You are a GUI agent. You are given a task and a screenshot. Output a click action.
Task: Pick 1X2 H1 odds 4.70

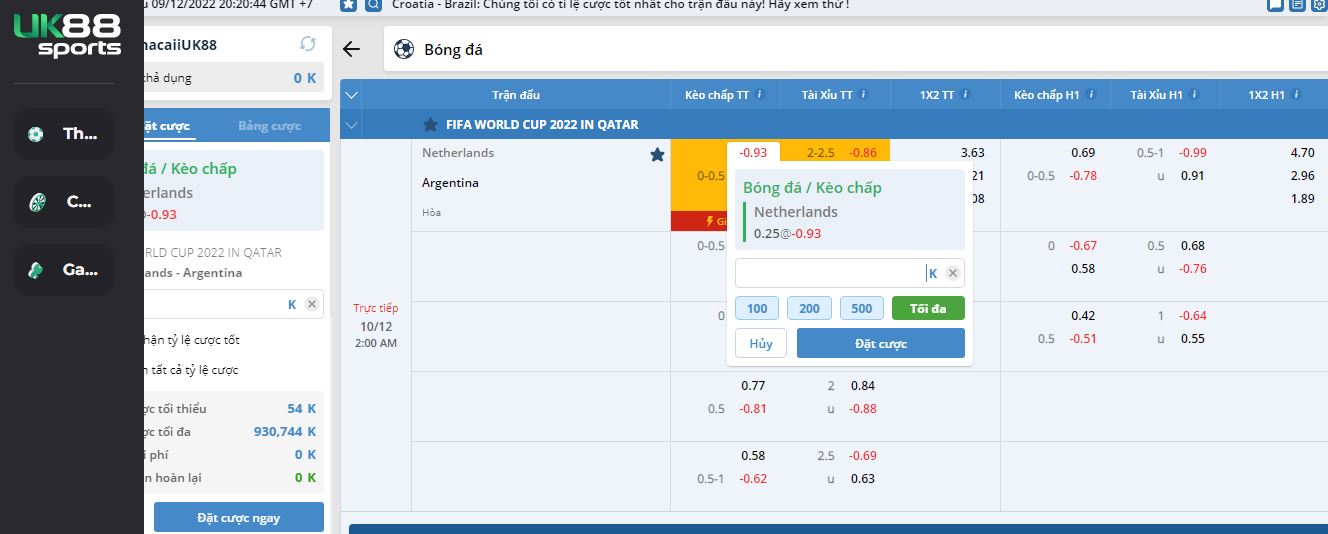coord(1302,153)
